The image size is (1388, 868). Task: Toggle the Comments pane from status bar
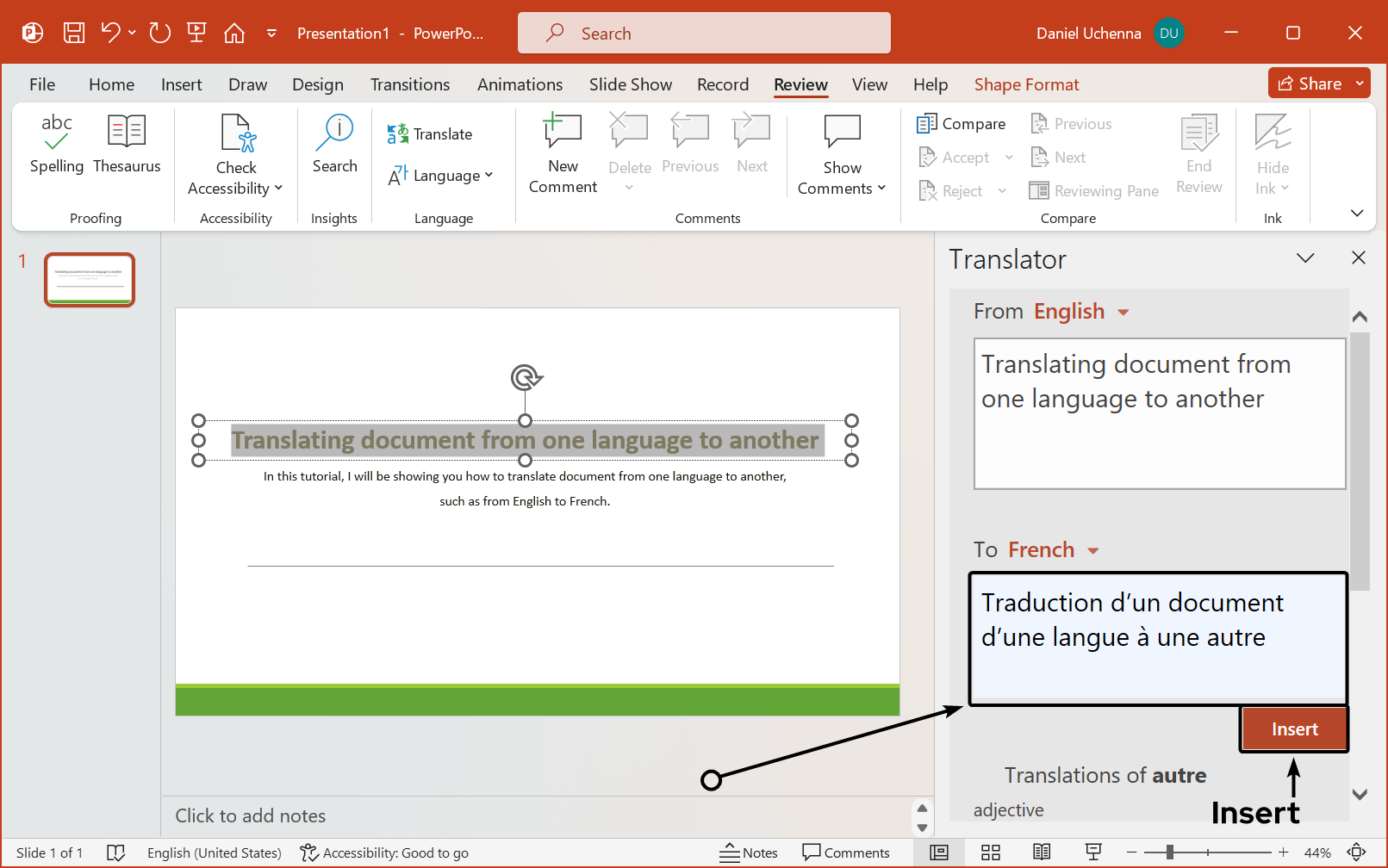847,852
